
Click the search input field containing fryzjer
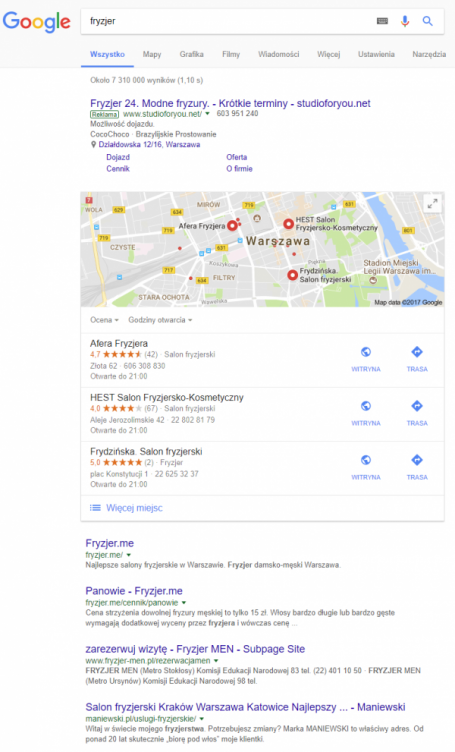228,21
